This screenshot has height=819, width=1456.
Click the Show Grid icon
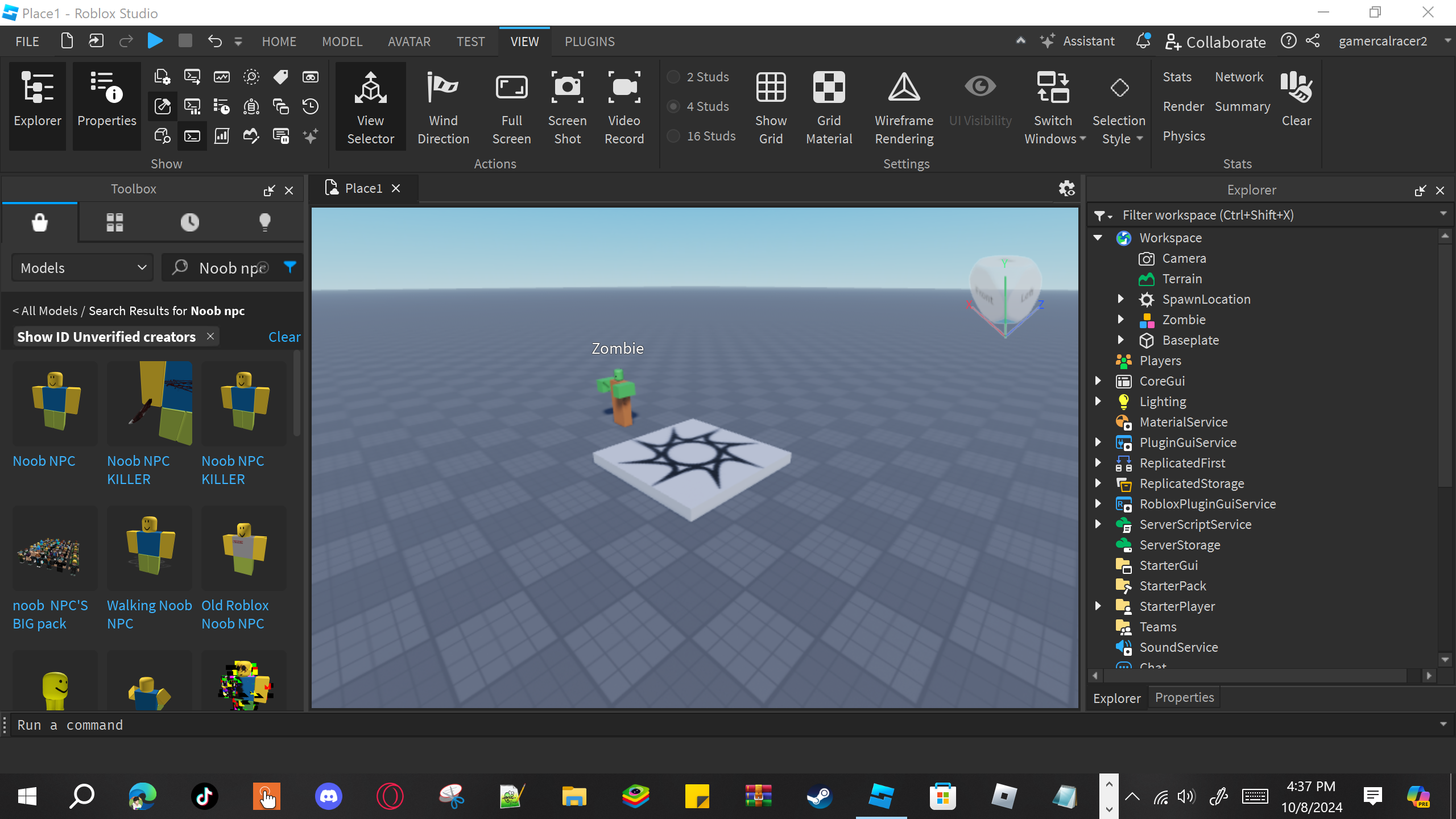click(x=771, y=88)
